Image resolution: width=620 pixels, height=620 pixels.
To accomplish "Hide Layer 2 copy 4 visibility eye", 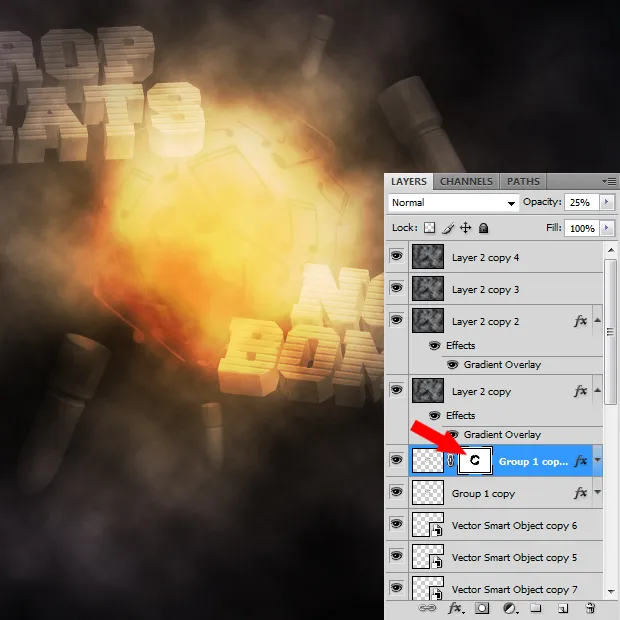I will (x=396, y=258).
